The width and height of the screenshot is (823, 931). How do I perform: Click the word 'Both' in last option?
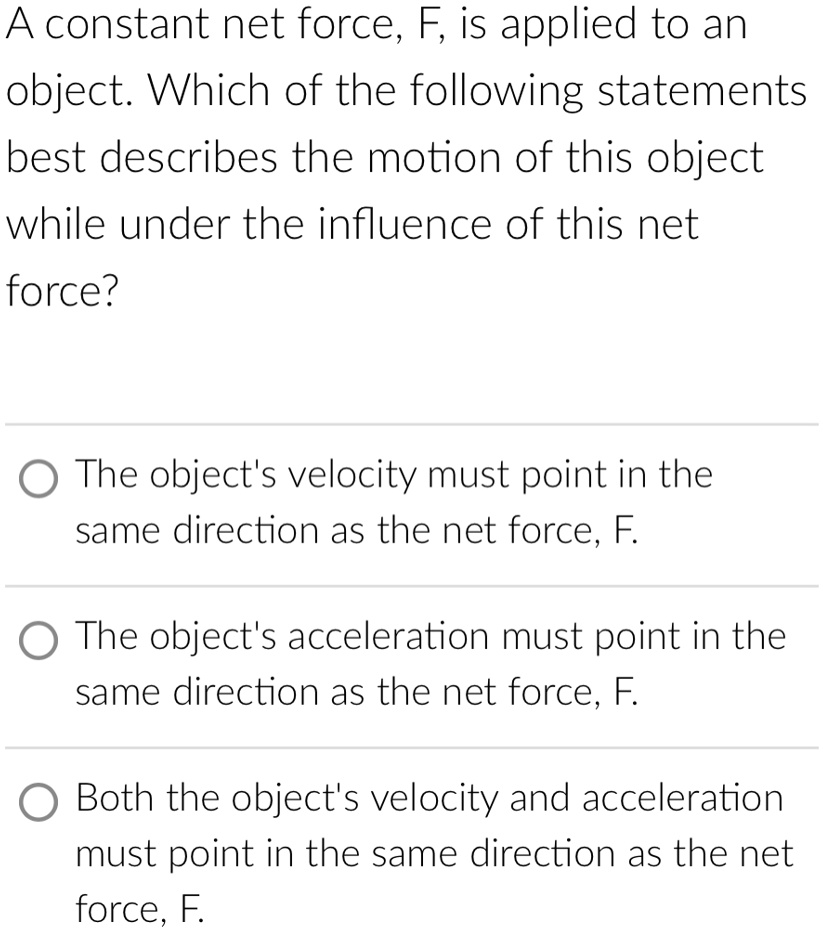point(112,798)
